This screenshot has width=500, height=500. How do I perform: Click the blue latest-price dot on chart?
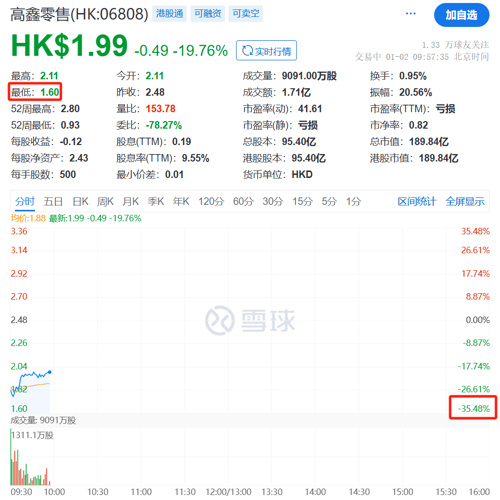pyautogui.click(x=50, y=372)
